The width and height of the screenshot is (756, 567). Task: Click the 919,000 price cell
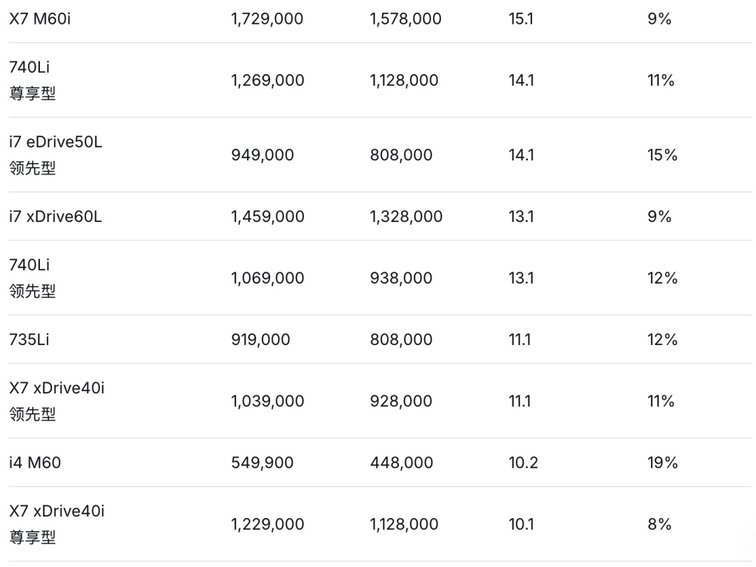click(260, 340)
